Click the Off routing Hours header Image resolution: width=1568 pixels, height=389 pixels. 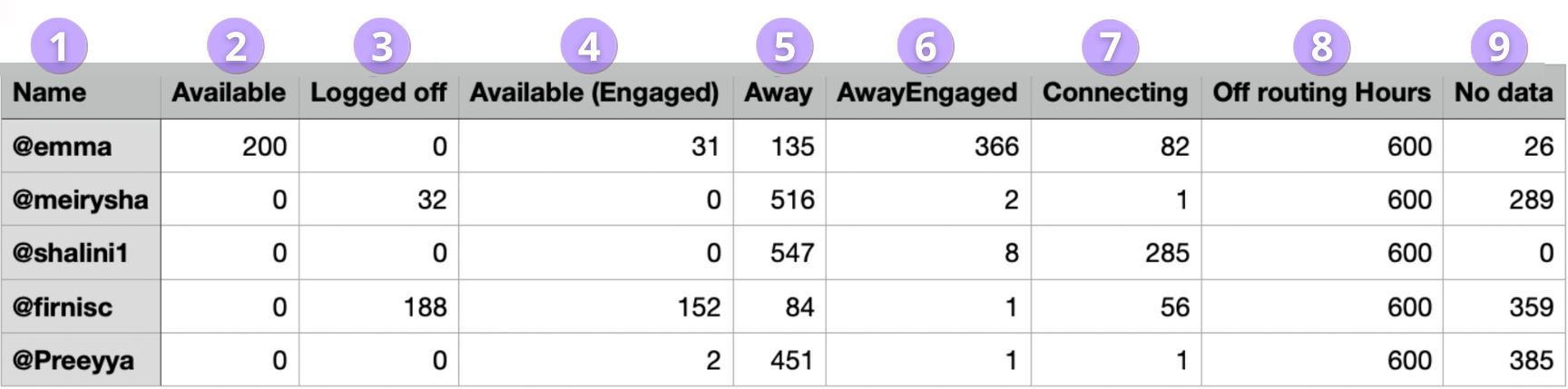coord(1321,92)
